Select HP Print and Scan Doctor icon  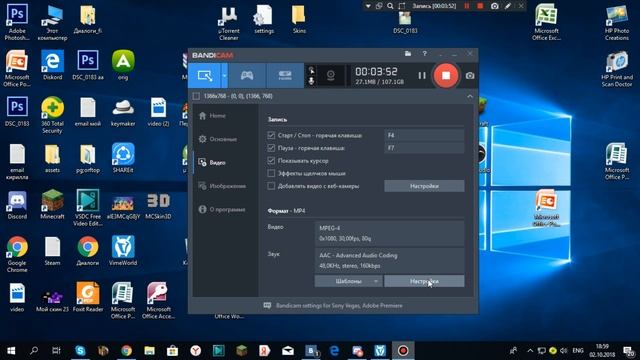[x=617, y=69]
